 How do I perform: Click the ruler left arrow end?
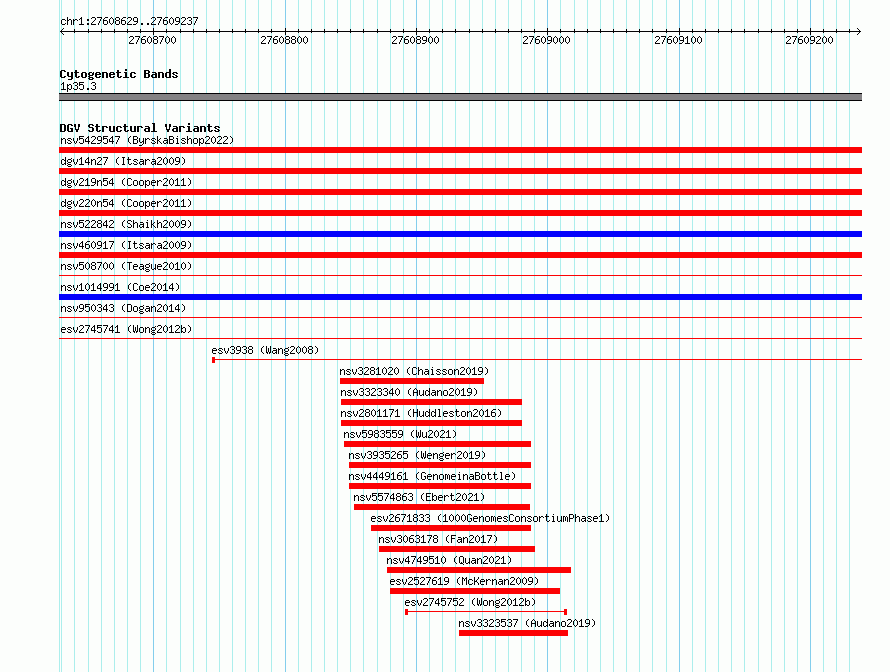[62, 31]
